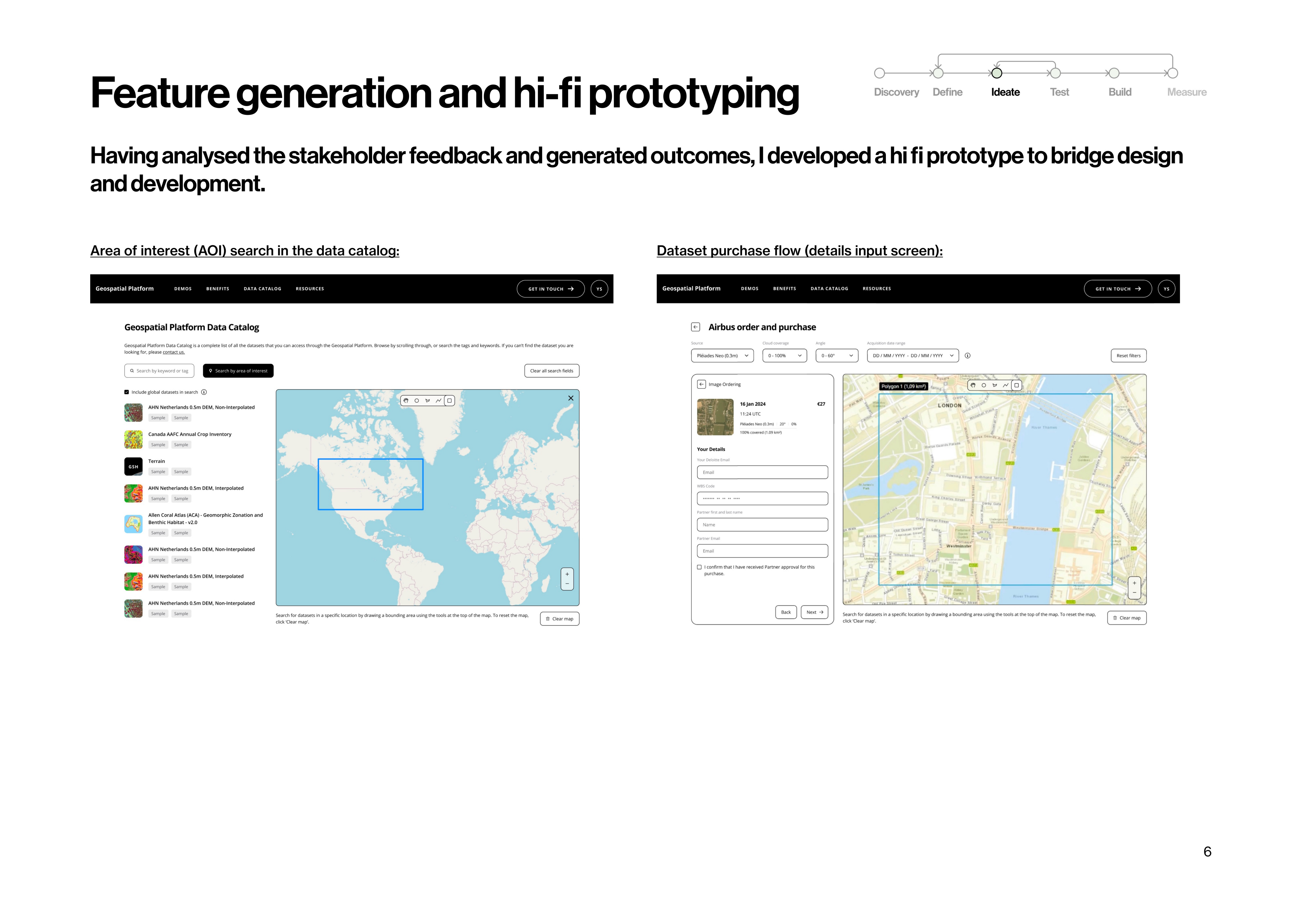1299x924 pixels.
Task: Select the polyline tool on London map
Action: tap(1005, 385)
